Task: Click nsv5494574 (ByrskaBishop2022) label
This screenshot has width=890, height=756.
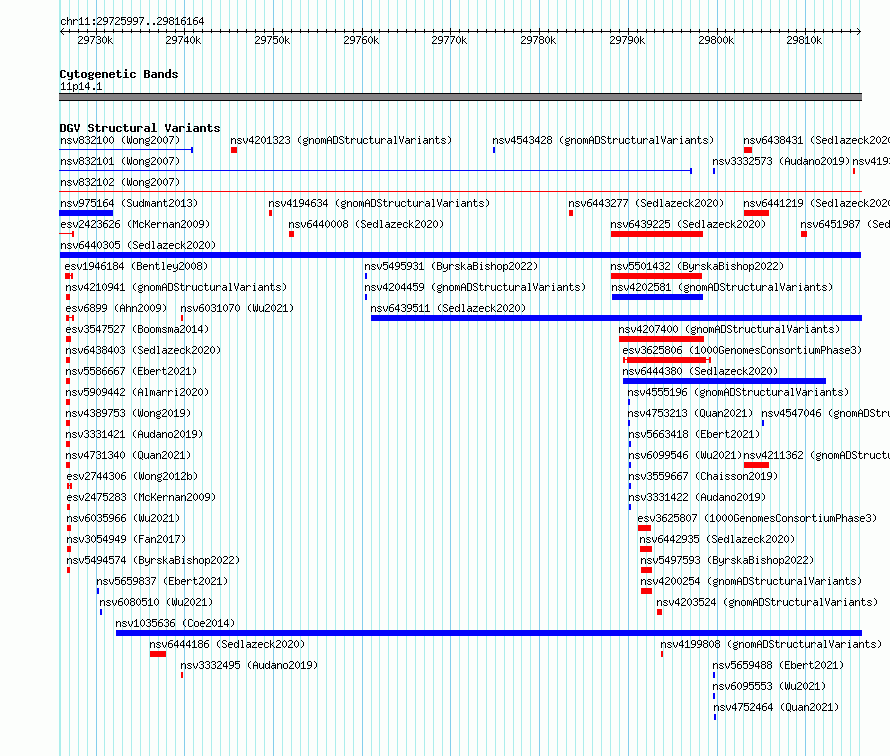Action: coord(153,560)
